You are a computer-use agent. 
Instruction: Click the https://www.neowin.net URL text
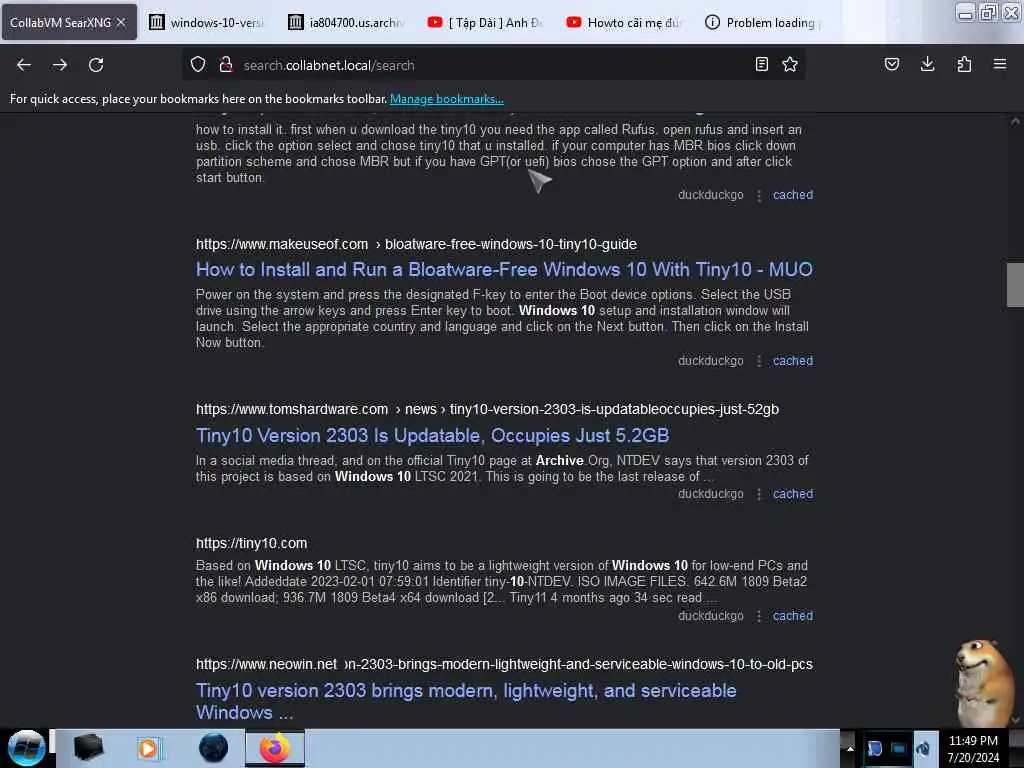[x=266, y=664]
